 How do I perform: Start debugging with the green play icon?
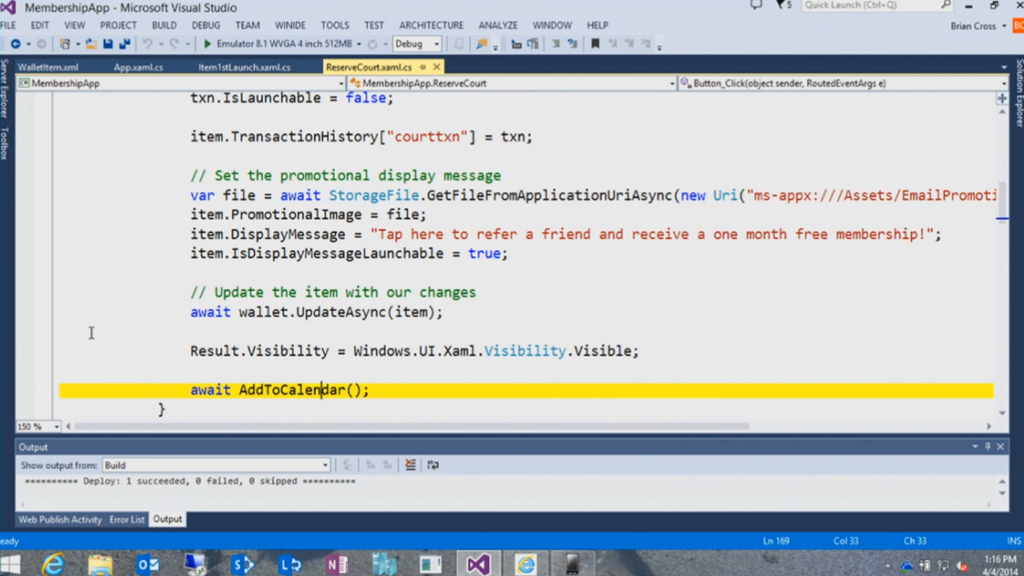(207, 44)
